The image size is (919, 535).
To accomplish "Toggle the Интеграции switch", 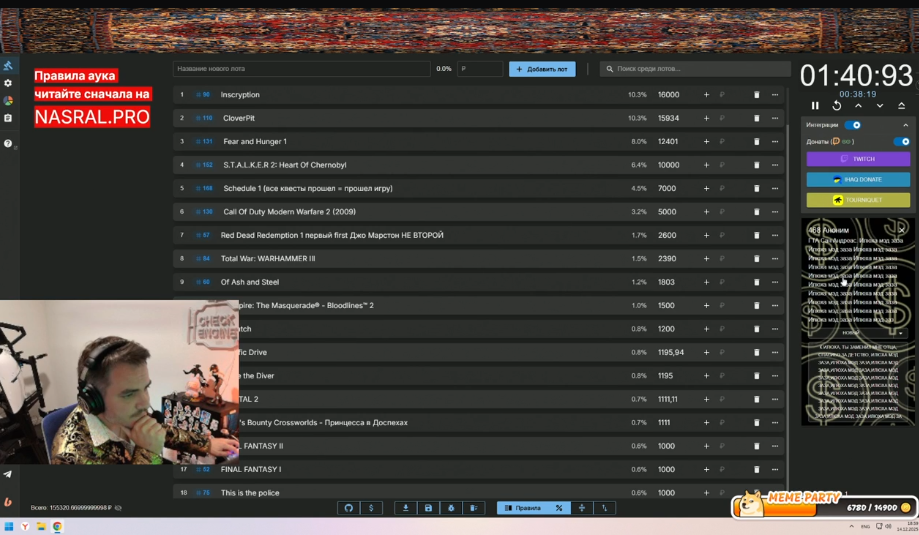I will click(x=853, y=125).
